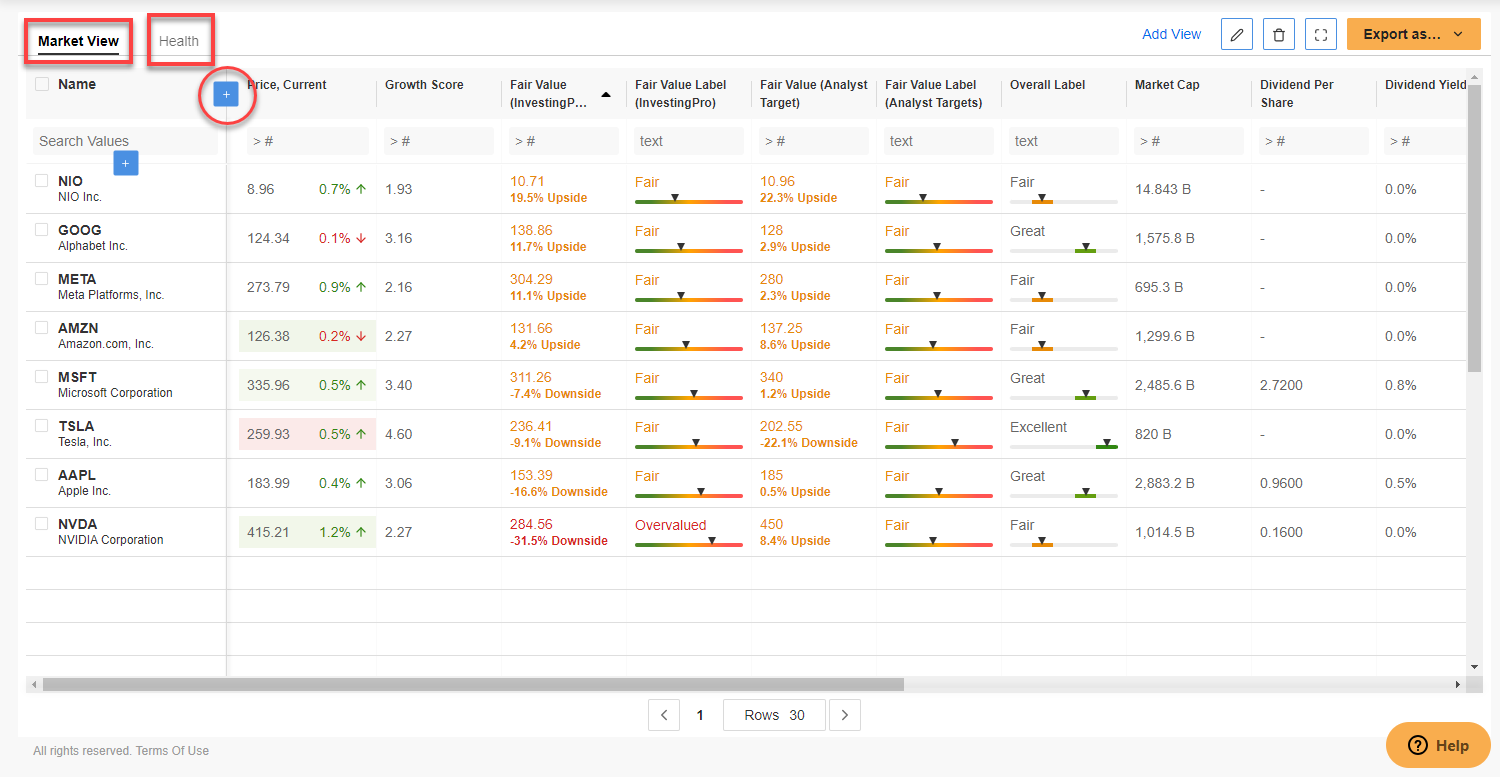The height and width of the screenshot is (777, 1500).
Task: Click the vertical scrollbar down arrow
Action: 1474,667
